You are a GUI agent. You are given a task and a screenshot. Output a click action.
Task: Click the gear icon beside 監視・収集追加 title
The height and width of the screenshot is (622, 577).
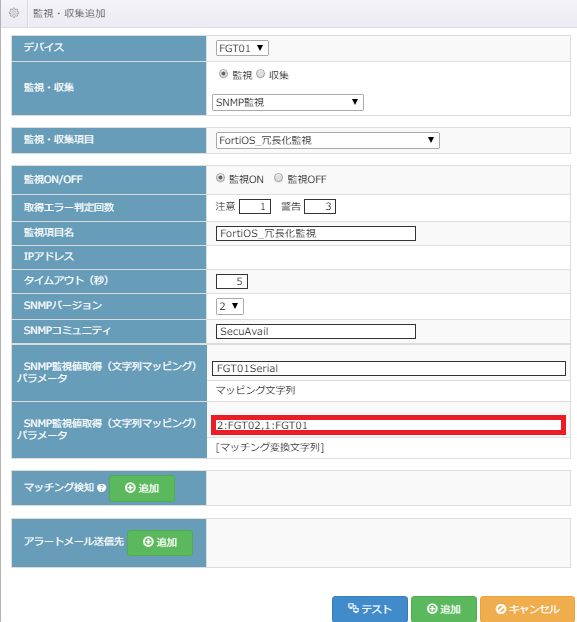coord(14,13)
